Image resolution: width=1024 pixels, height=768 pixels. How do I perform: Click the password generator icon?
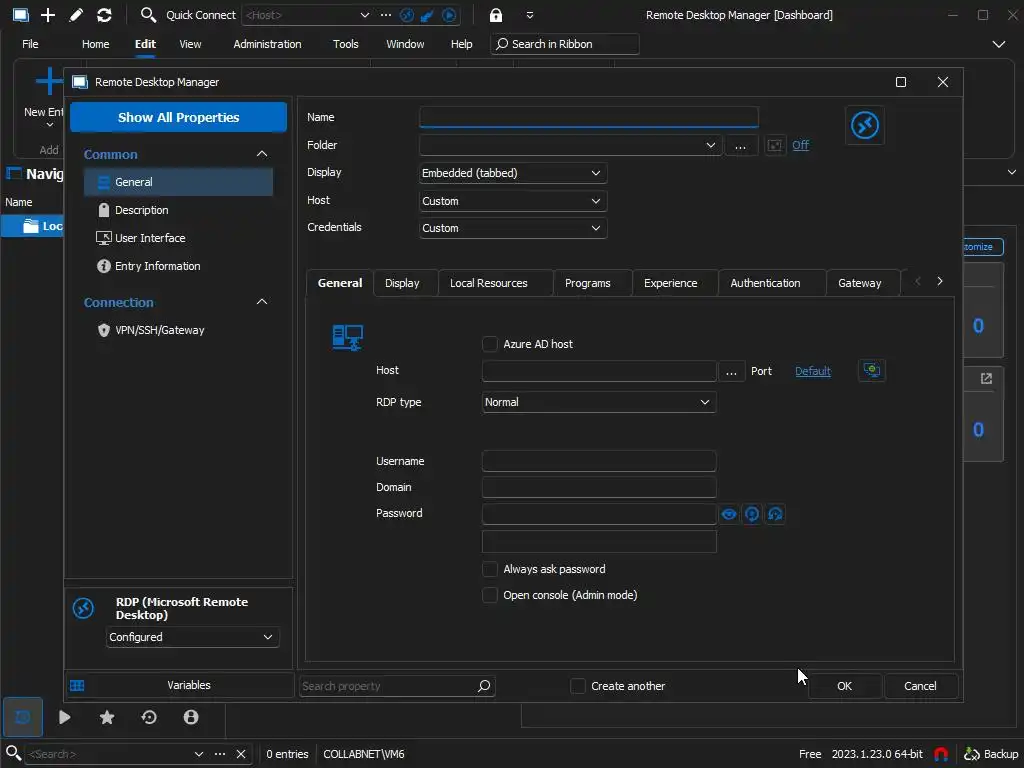tap(752, 514)
